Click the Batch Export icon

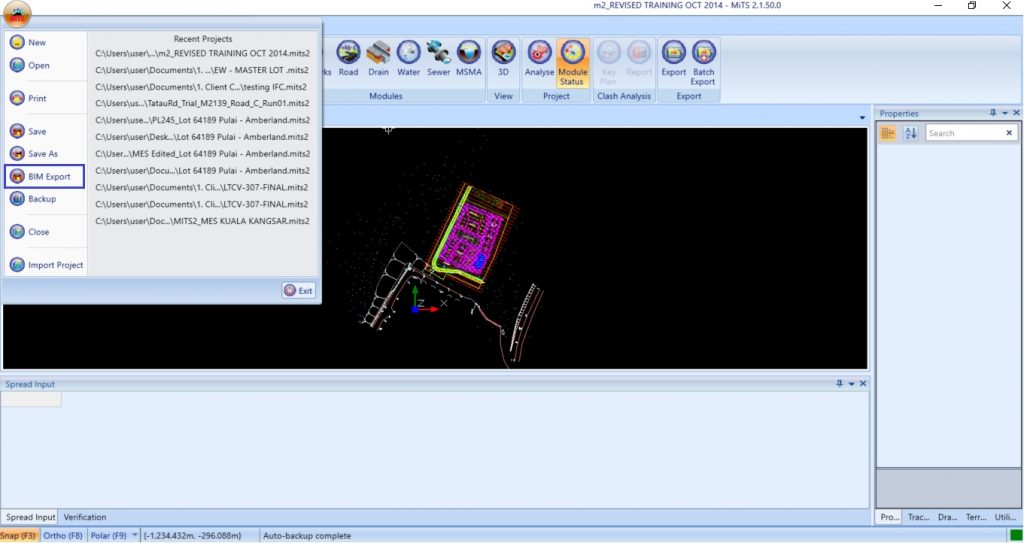tap(703, 63)
